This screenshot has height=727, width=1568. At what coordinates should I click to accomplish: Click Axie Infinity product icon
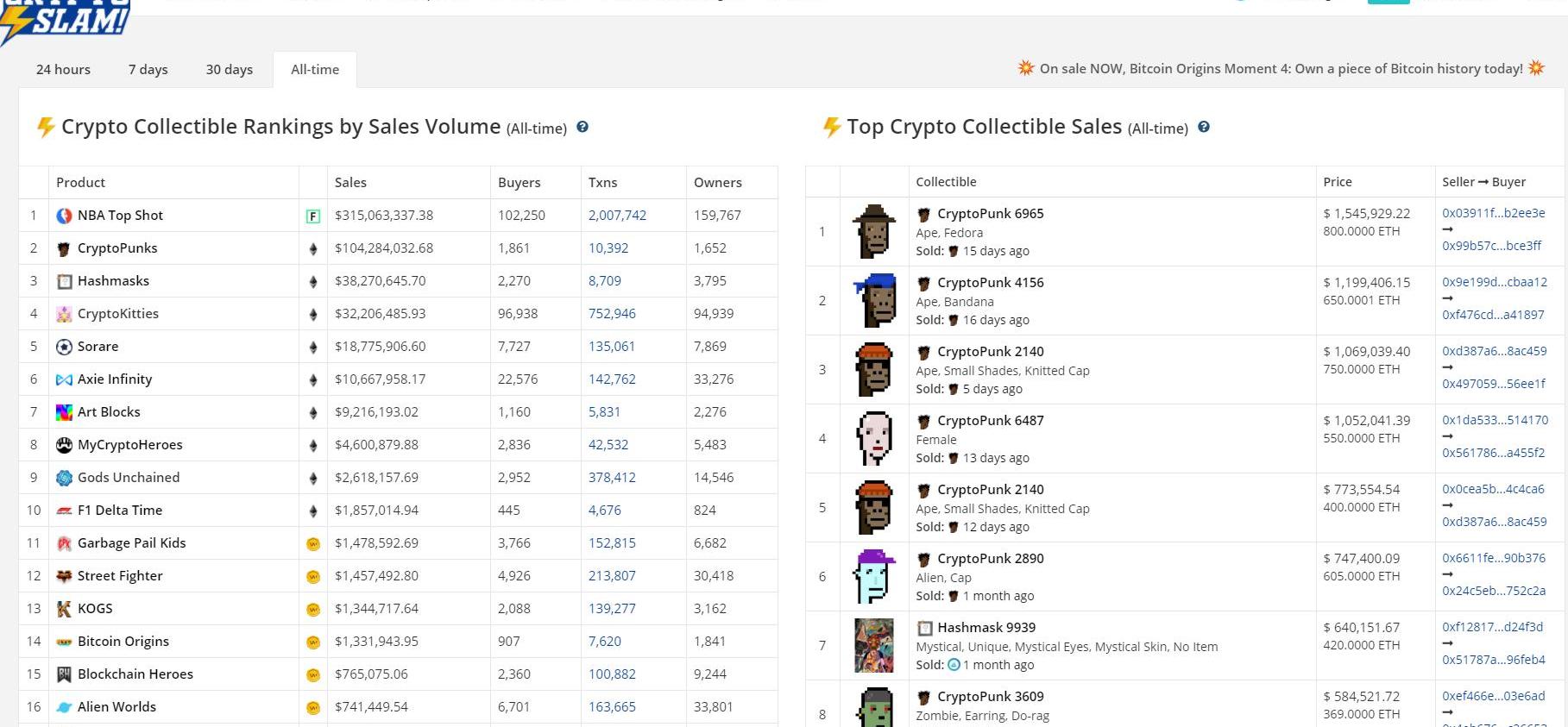pos(64,379)
